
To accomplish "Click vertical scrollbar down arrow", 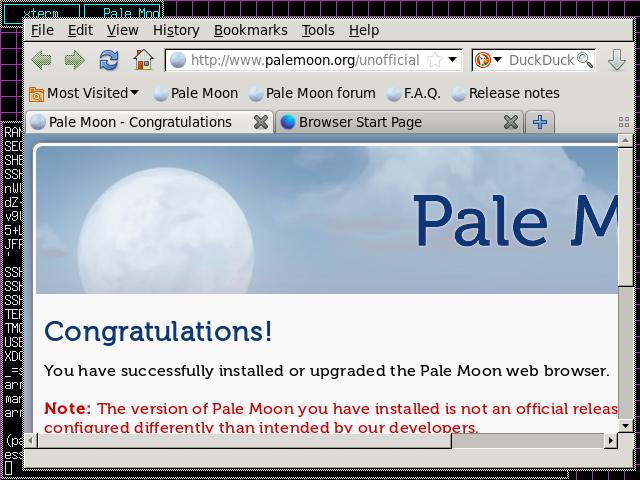I will pyautogui.click(x=625, y=426).
